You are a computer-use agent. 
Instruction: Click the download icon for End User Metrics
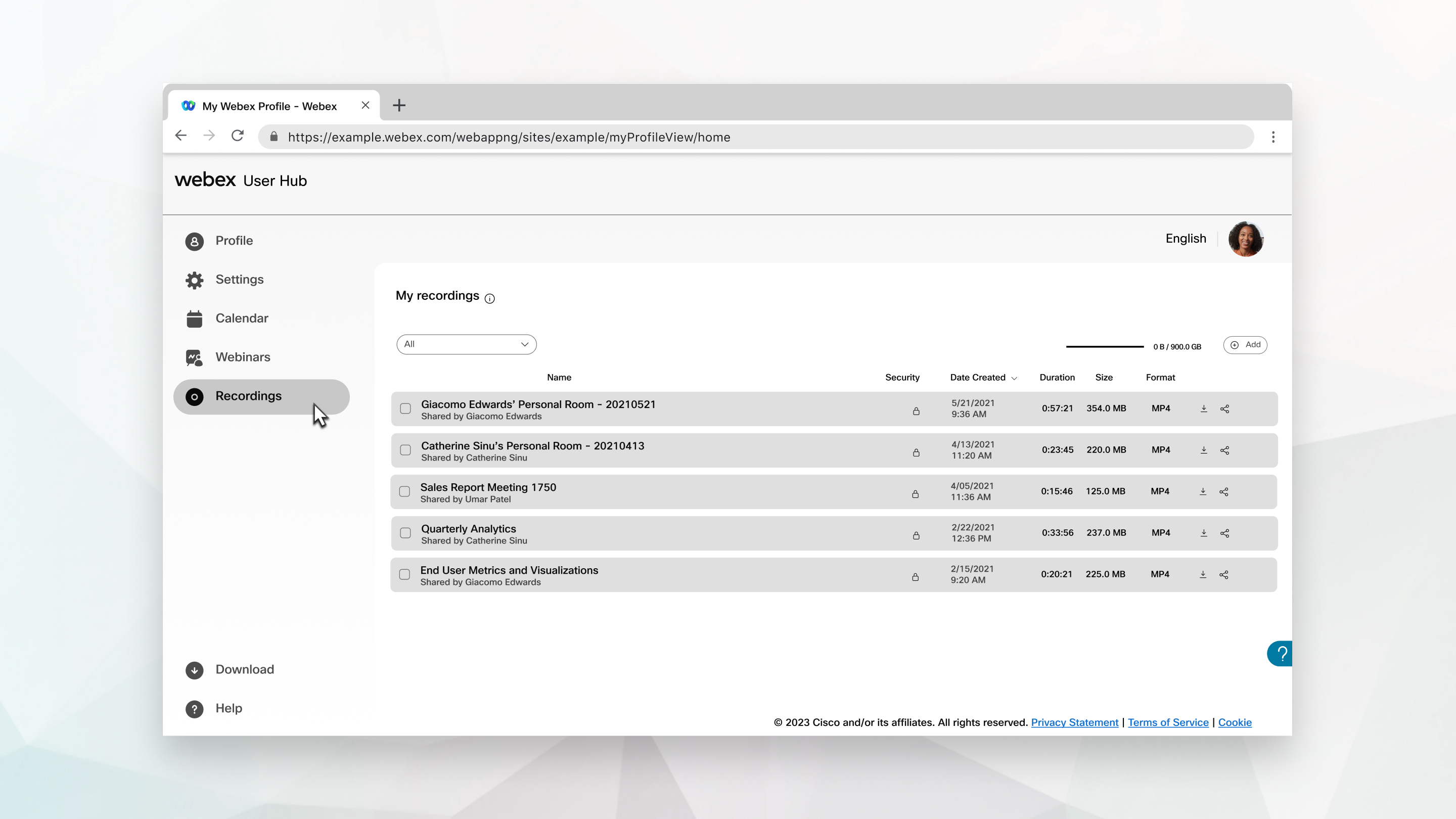tap(1203, 574)
